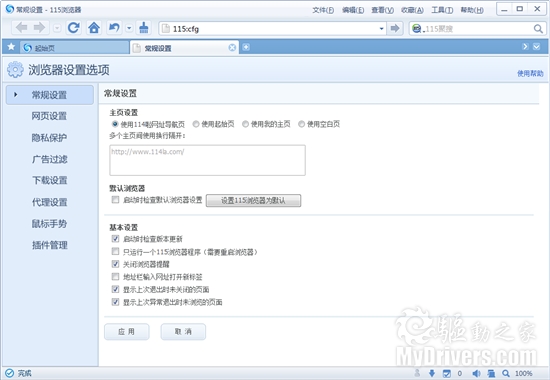The width and height of the screenshot is (550, 380).
Task: Click the popup window icon in status bar
Action: click(491, 373)
